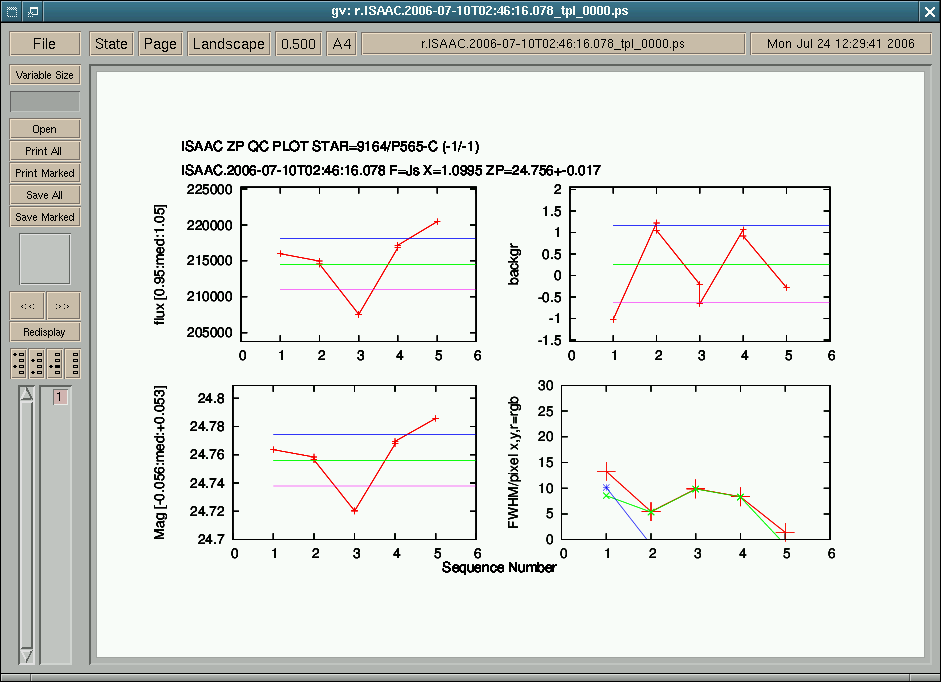Open the 0.500 scale dropdown

298,44
